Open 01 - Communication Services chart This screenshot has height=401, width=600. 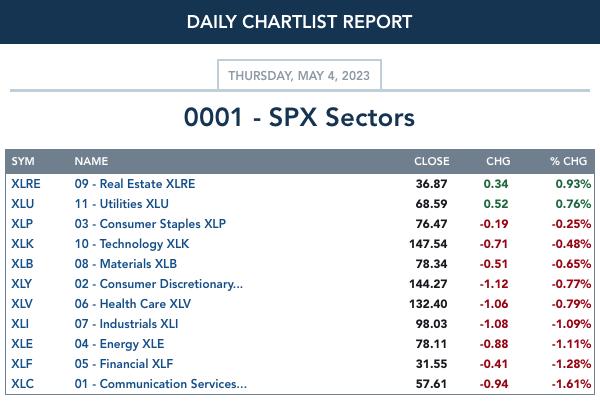click(x=161, y=383)
